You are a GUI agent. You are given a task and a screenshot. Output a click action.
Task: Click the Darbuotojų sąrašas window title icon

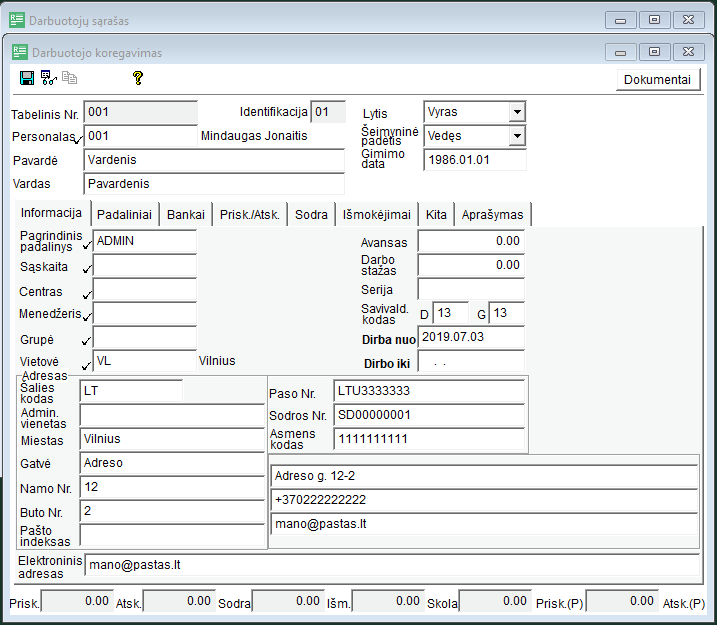pos(17,20)
